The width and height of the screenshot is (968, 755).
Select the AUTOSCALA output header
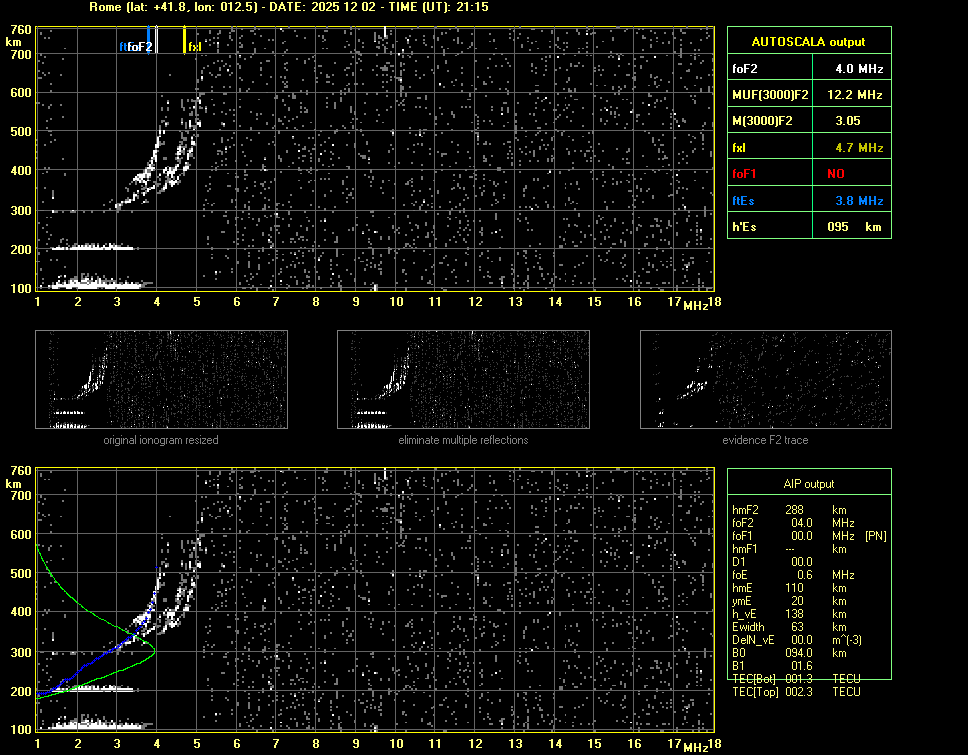point(808,42)
